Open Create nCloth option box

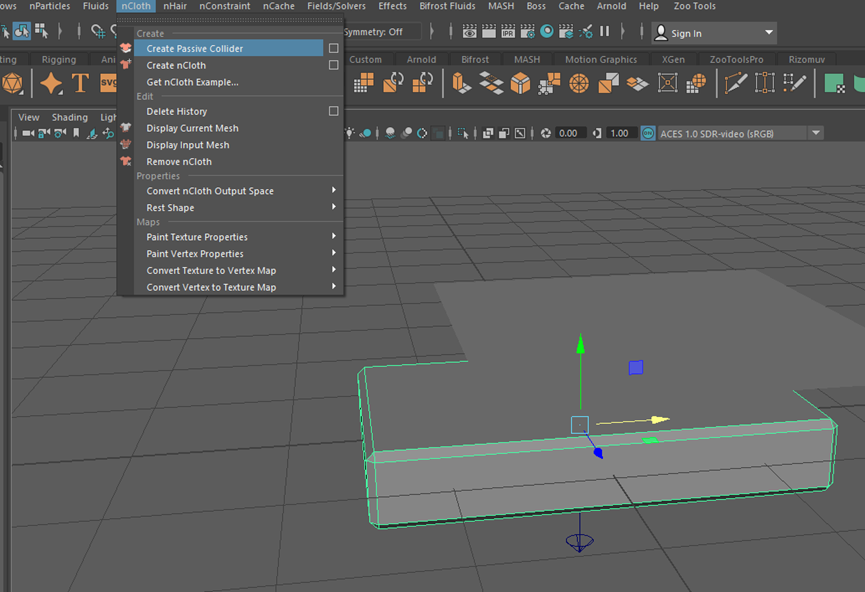334,65
